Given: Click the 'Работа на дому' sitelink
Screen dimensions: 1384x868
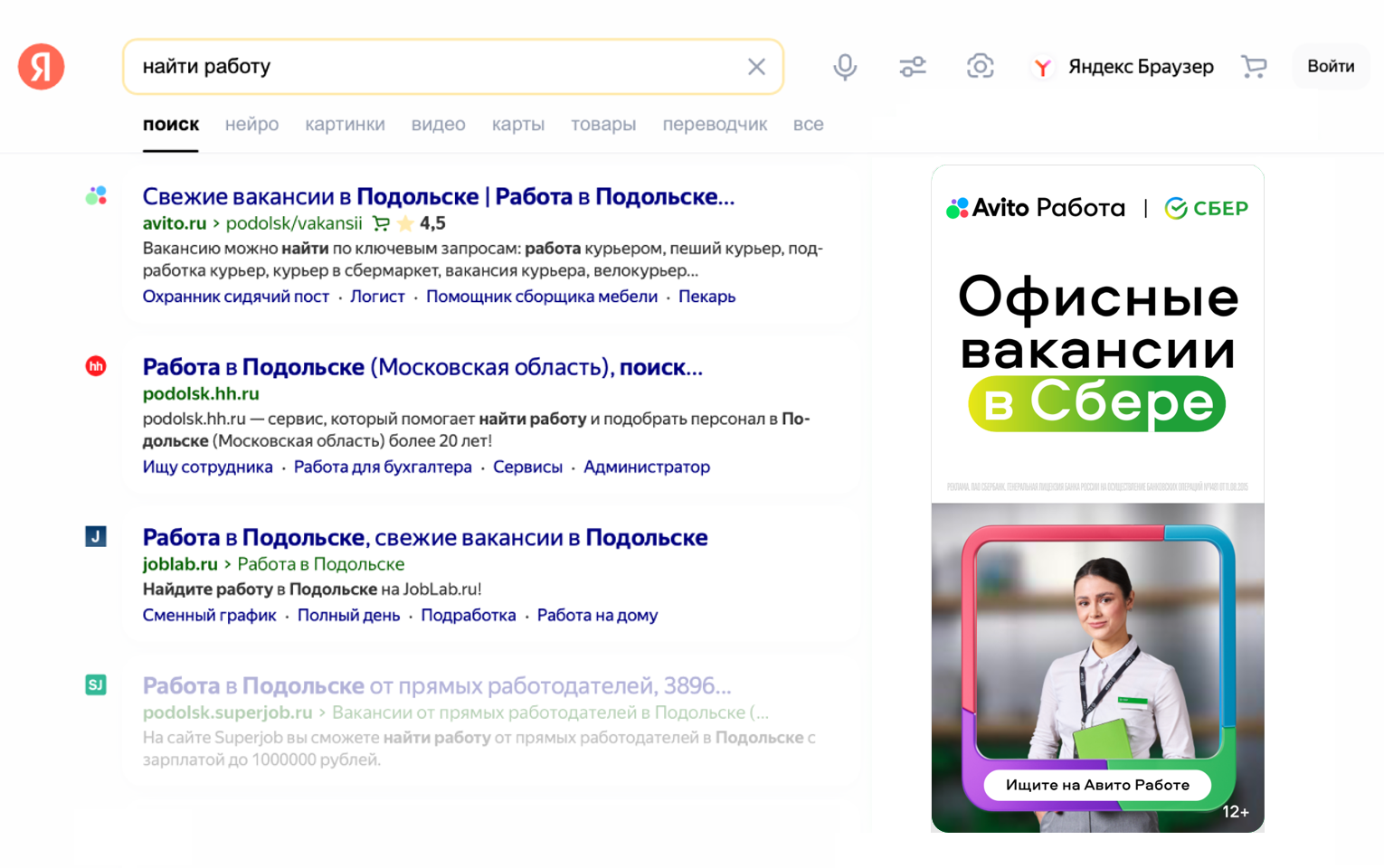Looking at the screenshot, I should pyautogui.click(x=597, y=616).
